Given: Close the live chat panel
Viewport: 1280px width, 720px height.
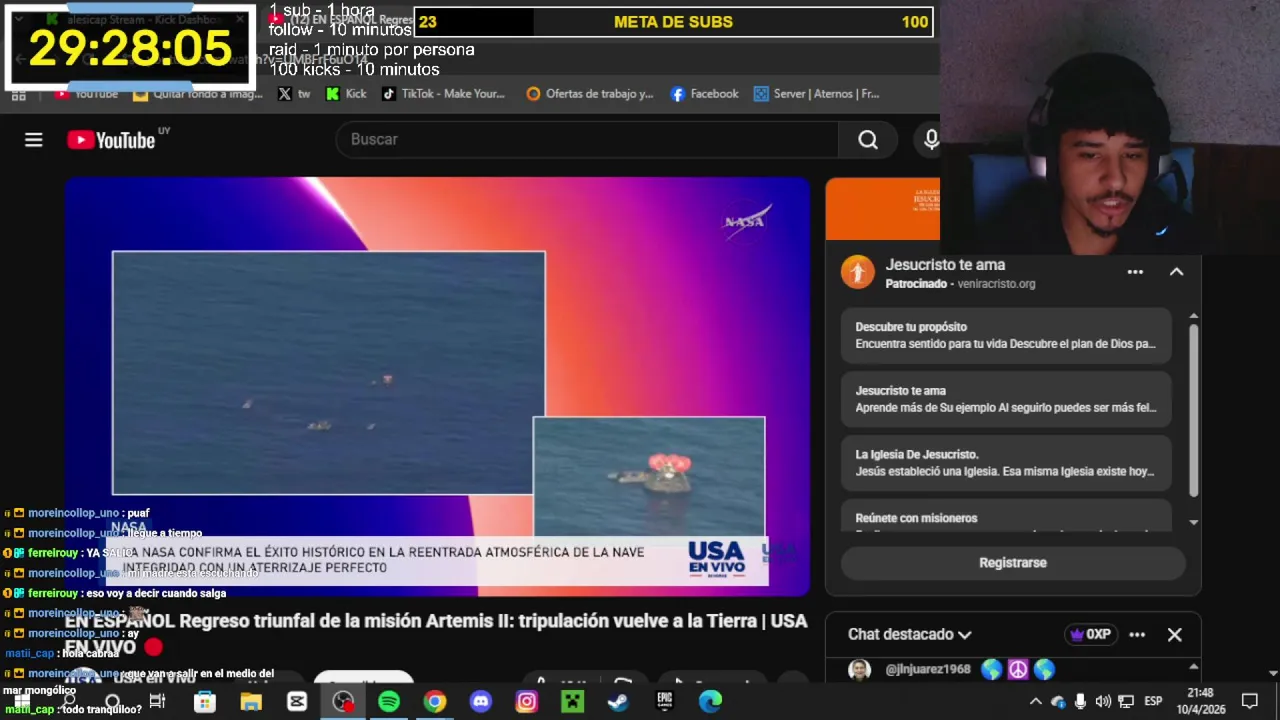Looking at the screenshot, I should 1175,634.
